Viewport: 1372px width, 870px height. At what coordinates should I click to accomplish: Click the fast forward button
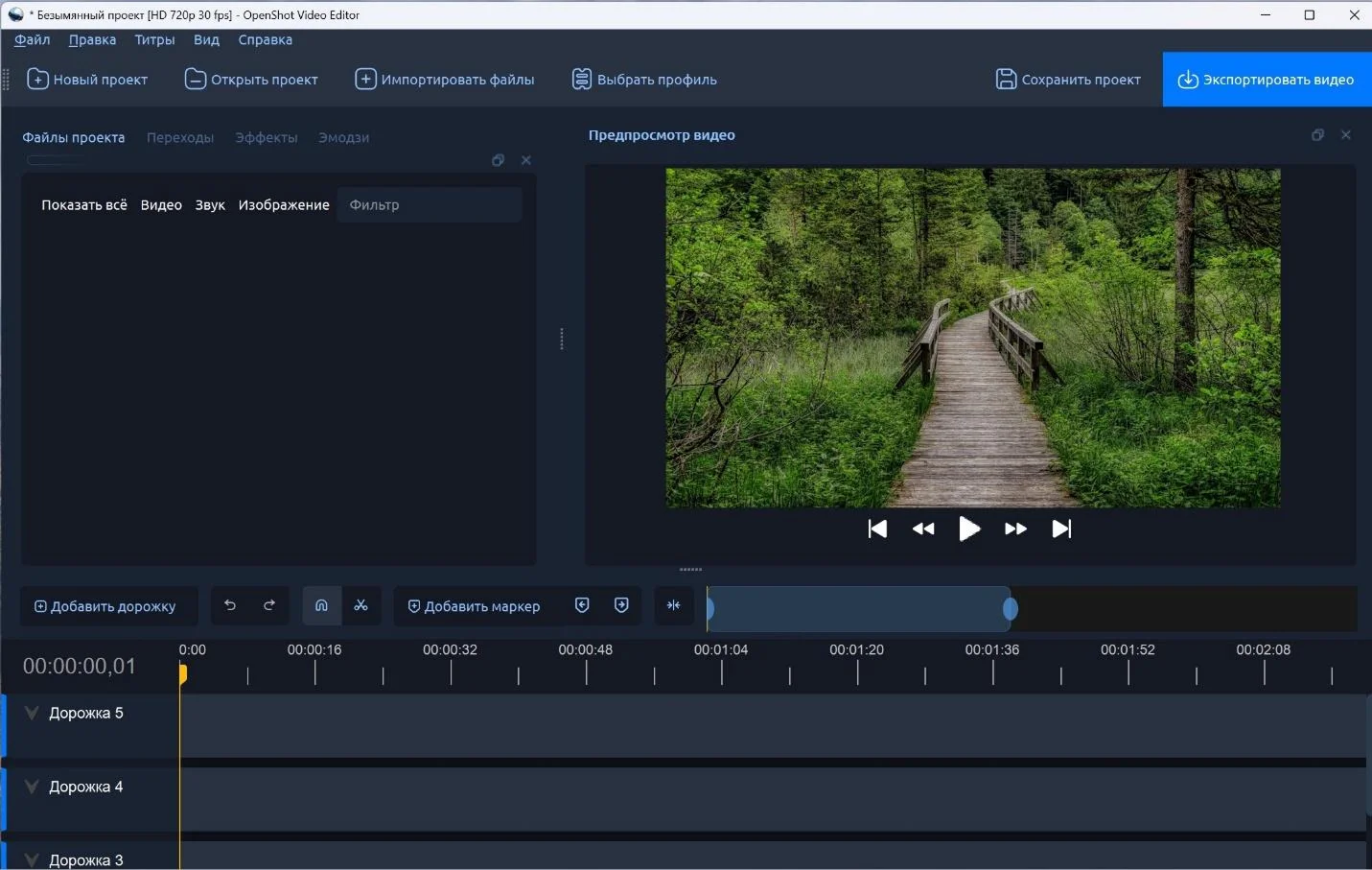click(1015, 529)
